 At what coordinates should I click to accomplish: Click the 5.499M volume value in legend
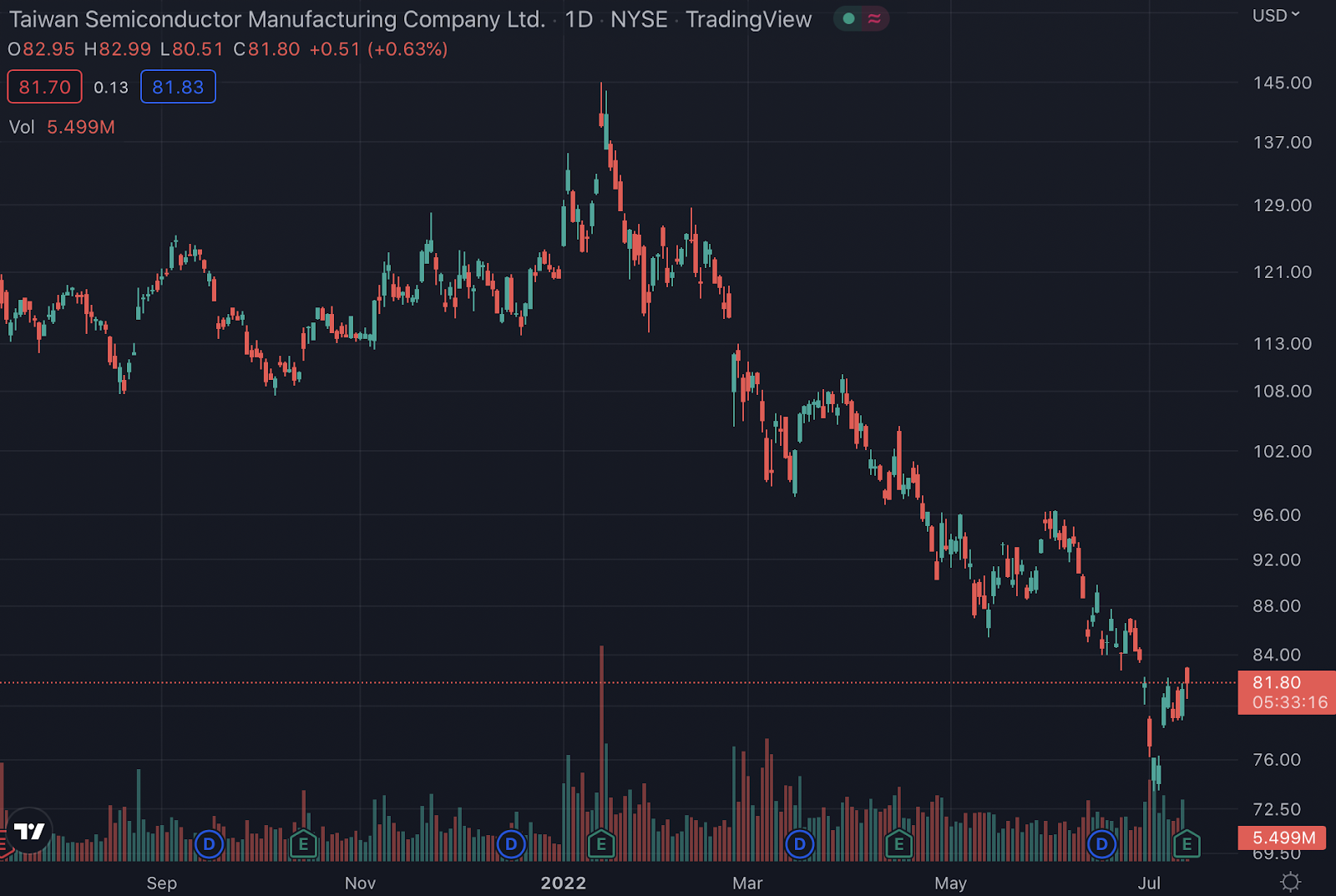(81, 127)
